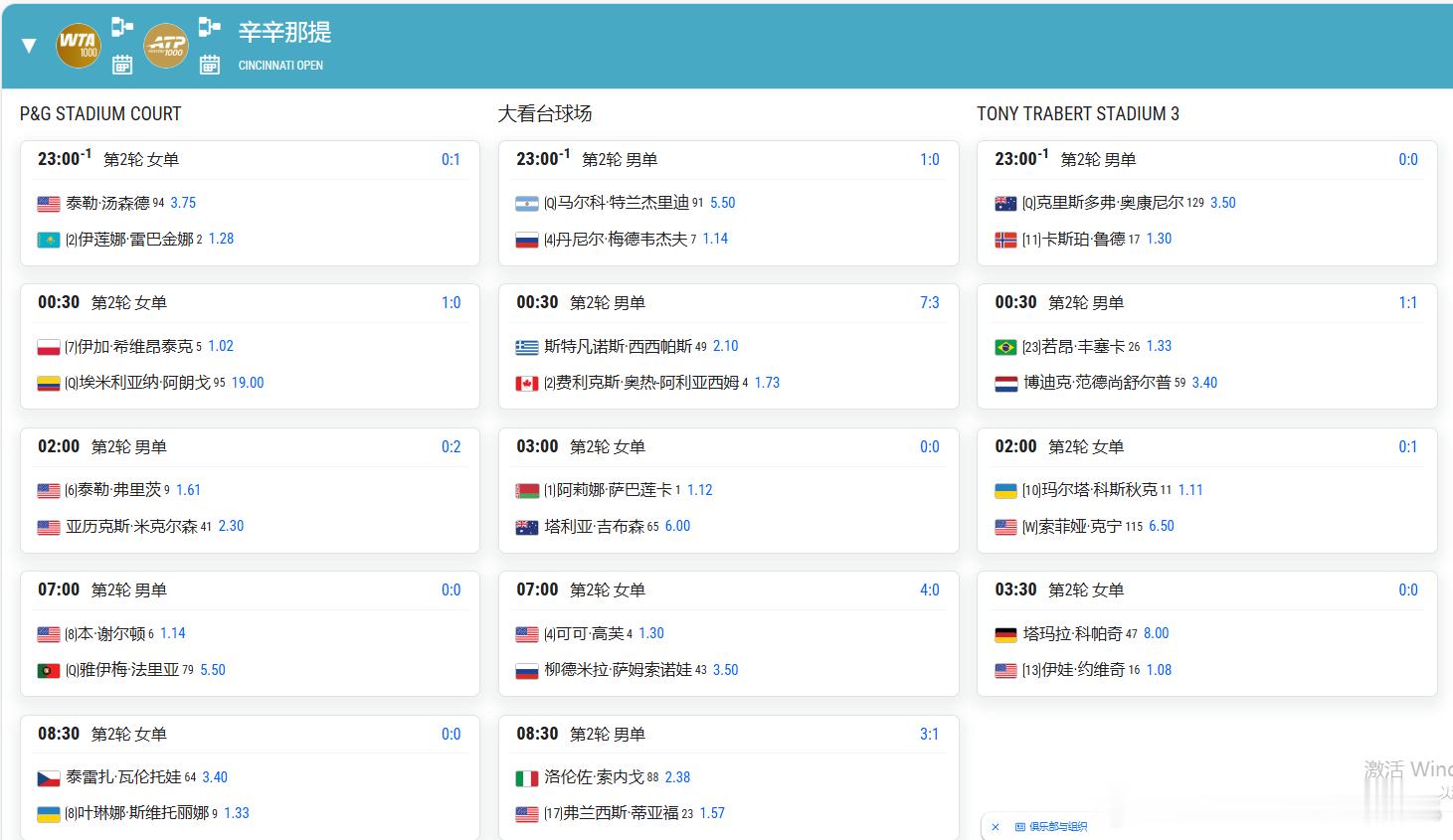Show the ATP draw bracket icon
This screenshot has height=840, width=1453.
209,27
